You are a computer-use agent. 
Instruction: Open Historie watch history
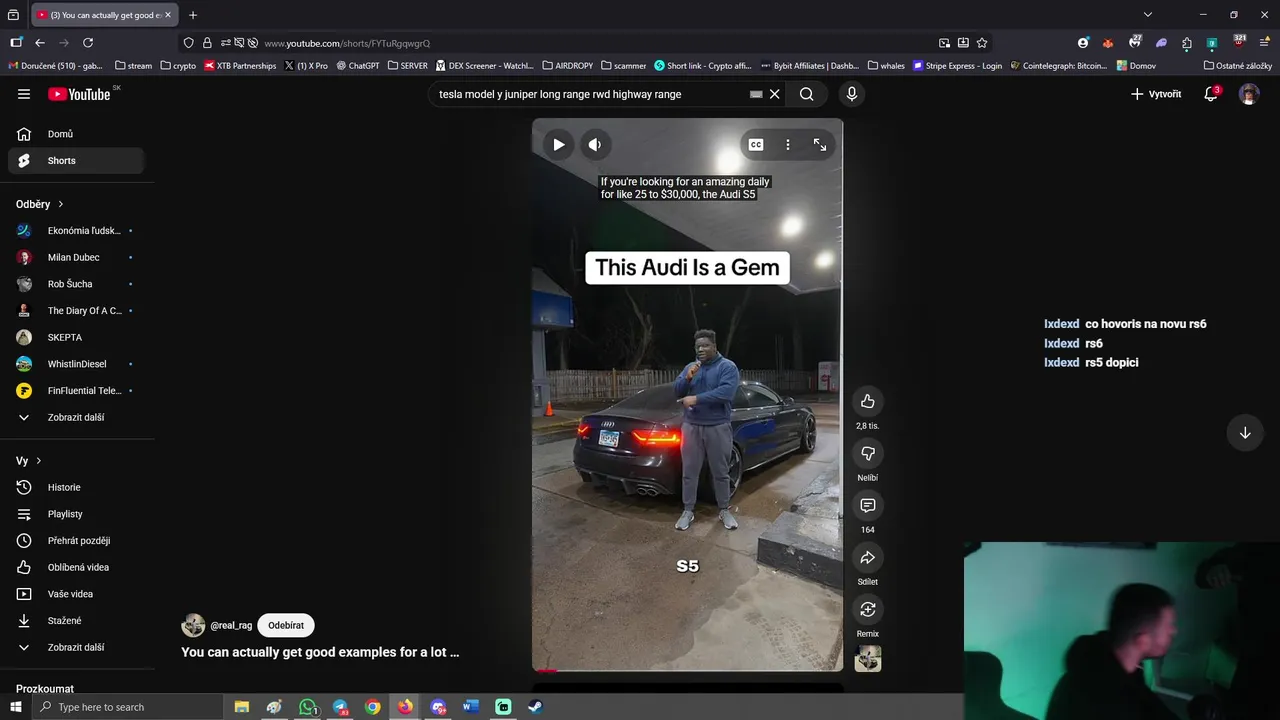coord(76,488)
